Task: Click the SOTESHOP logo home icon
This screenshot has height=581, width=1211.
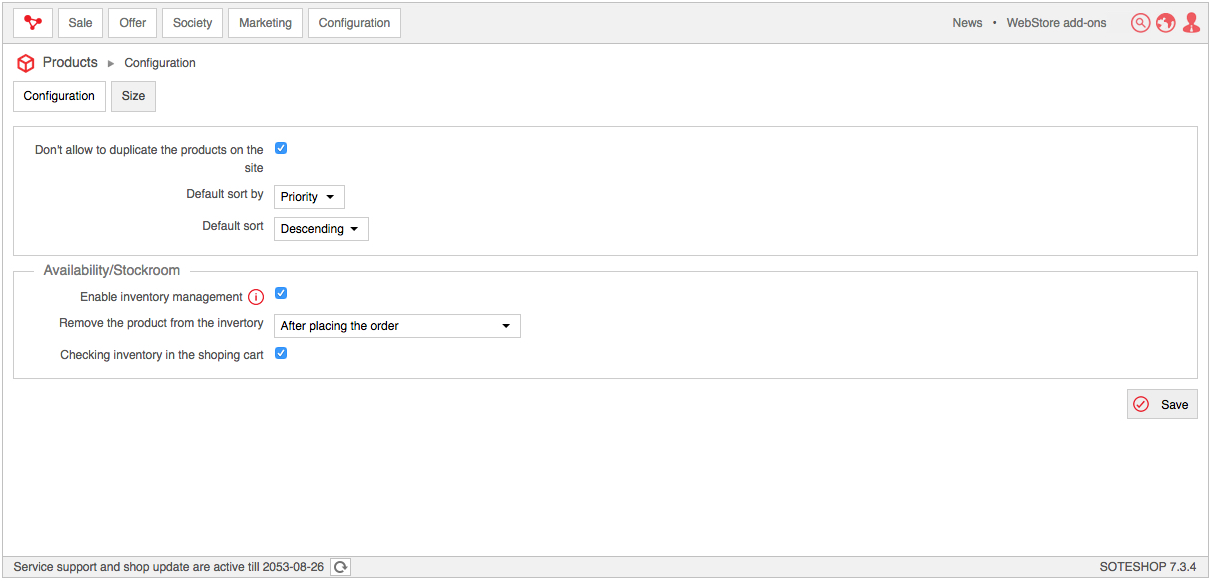Action: point(33,23)
